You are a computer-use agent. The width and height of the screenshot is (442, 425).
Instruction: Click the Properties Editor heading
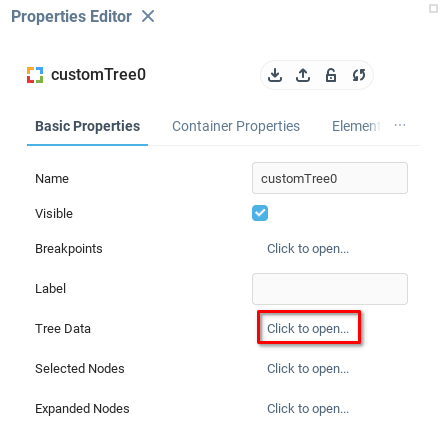pos(71,16)
